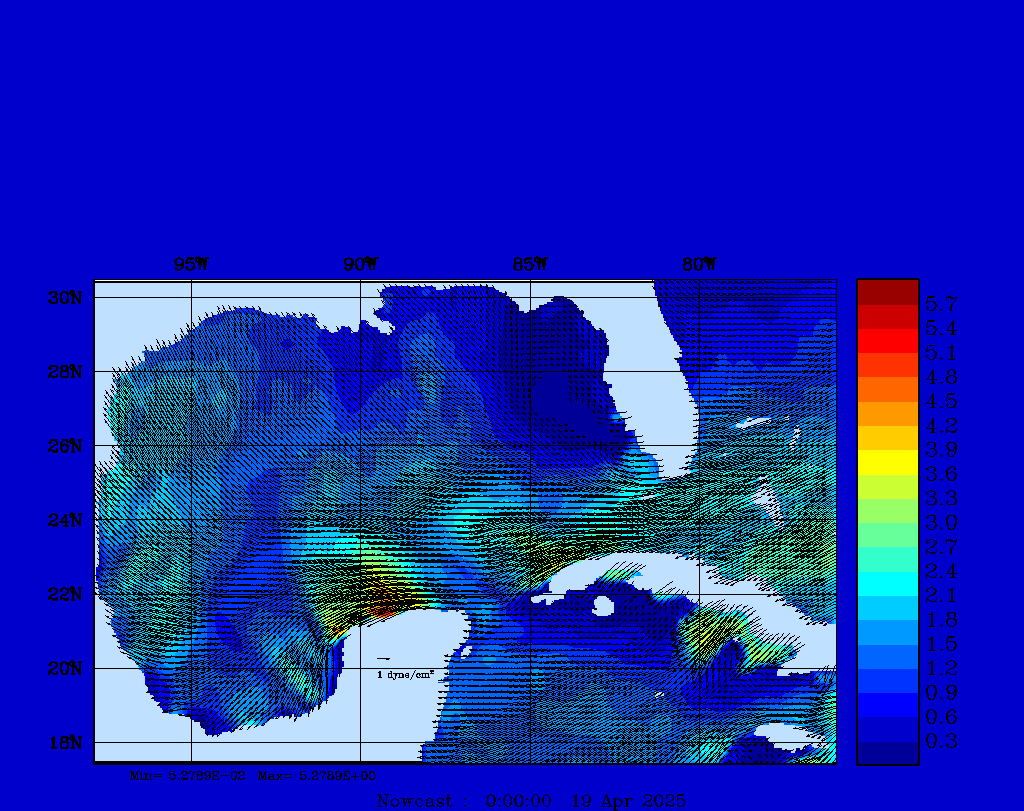This screenshot has height=811, width=1024.
Task: Click the 80W longitude label
Action: (x=699, y=265)
